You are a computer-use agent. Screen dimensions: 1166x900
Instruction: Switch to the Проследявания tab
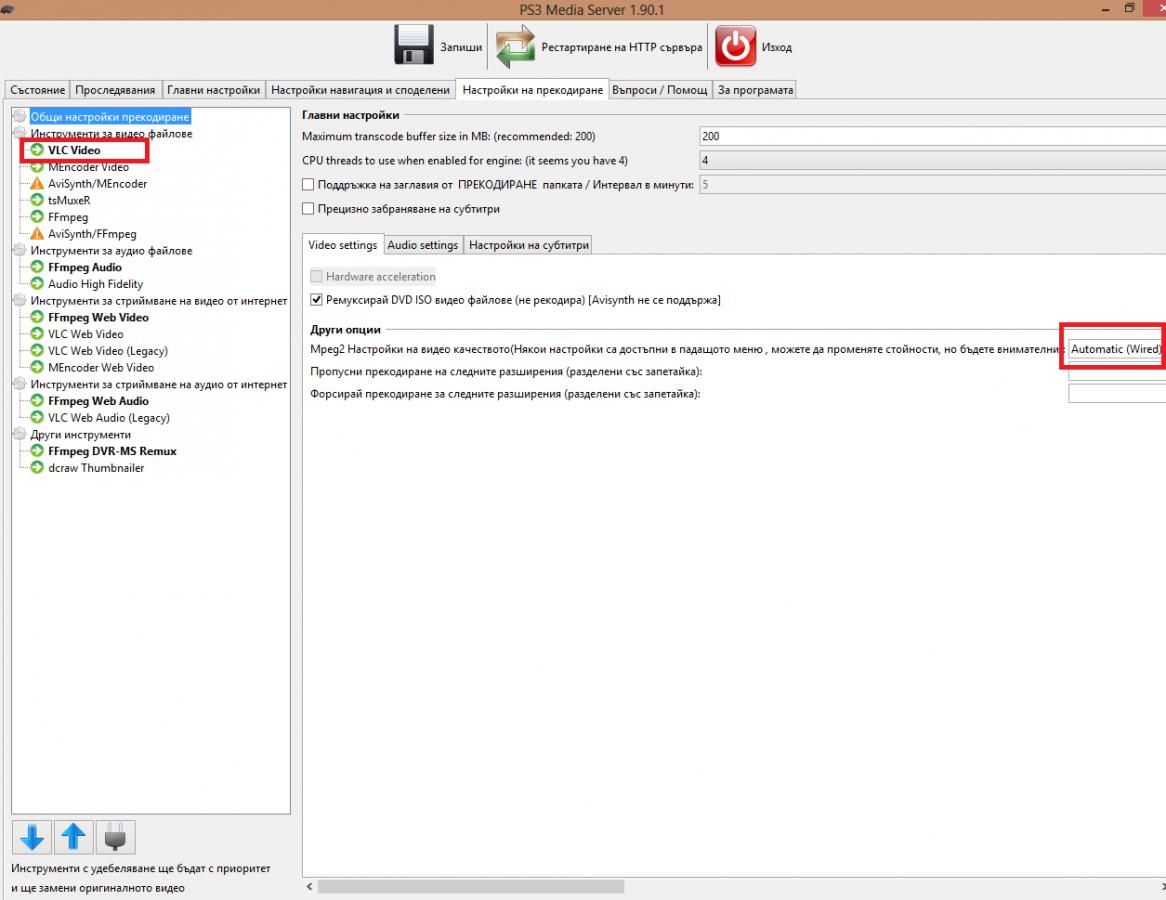pyautogui.click(x=115, y=90)
